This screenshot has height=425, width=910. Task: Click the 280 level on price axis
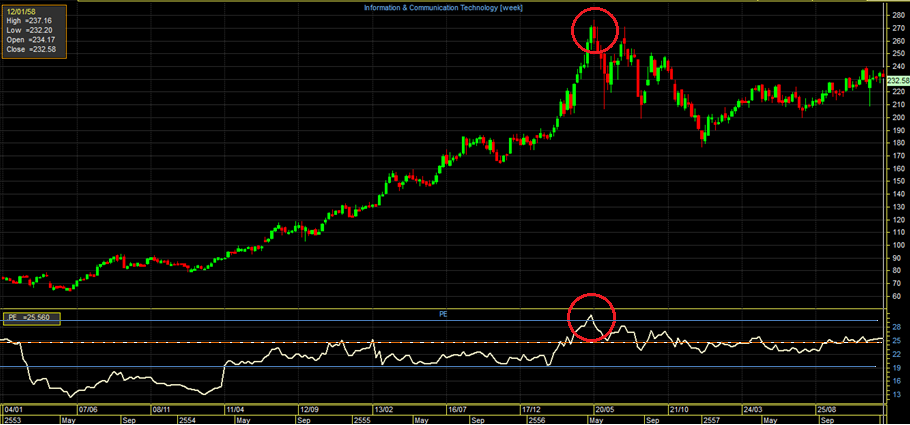(896, 15)
